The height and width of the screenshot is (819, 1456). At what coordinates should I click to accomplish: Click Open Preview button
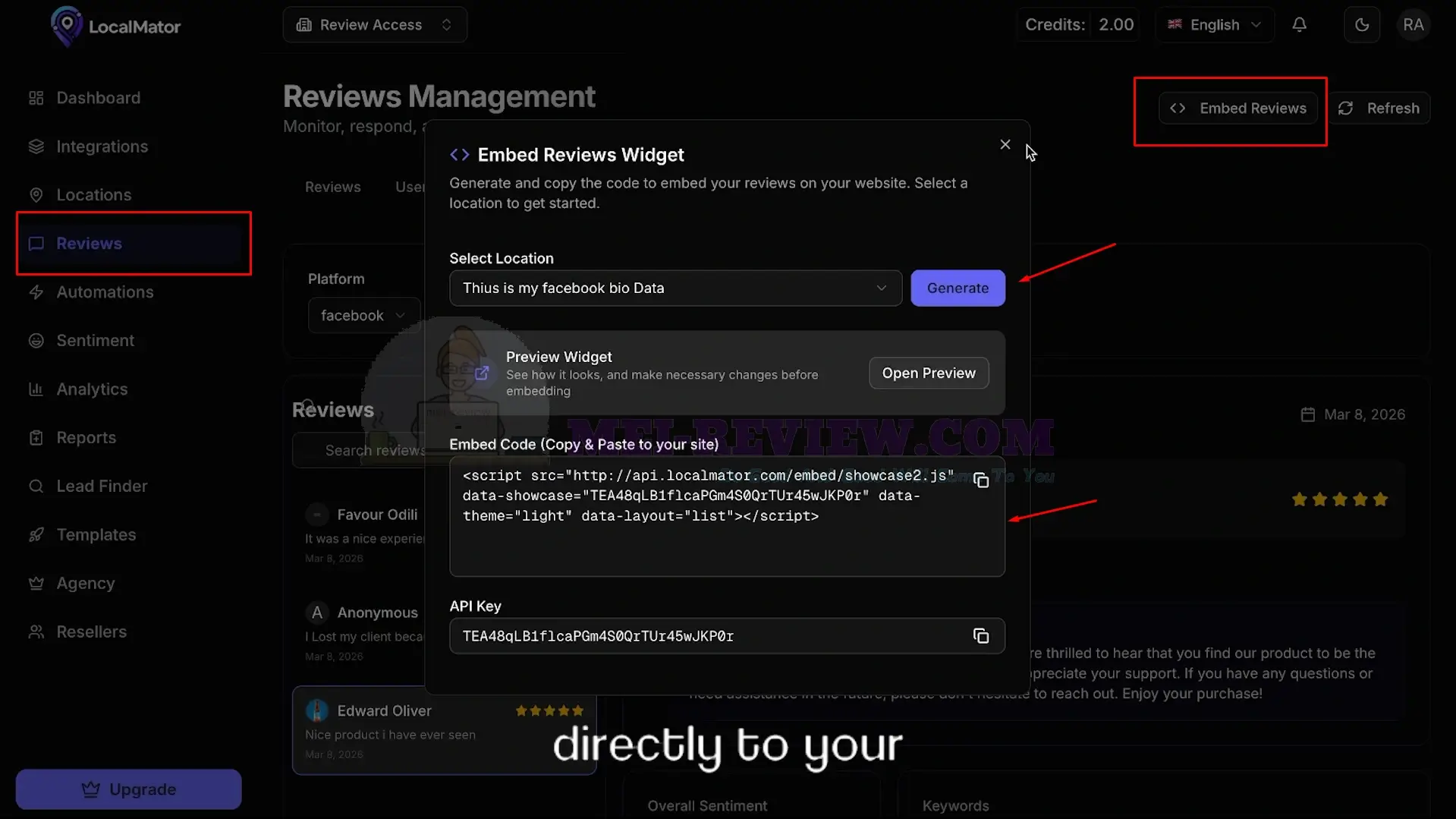929,373
